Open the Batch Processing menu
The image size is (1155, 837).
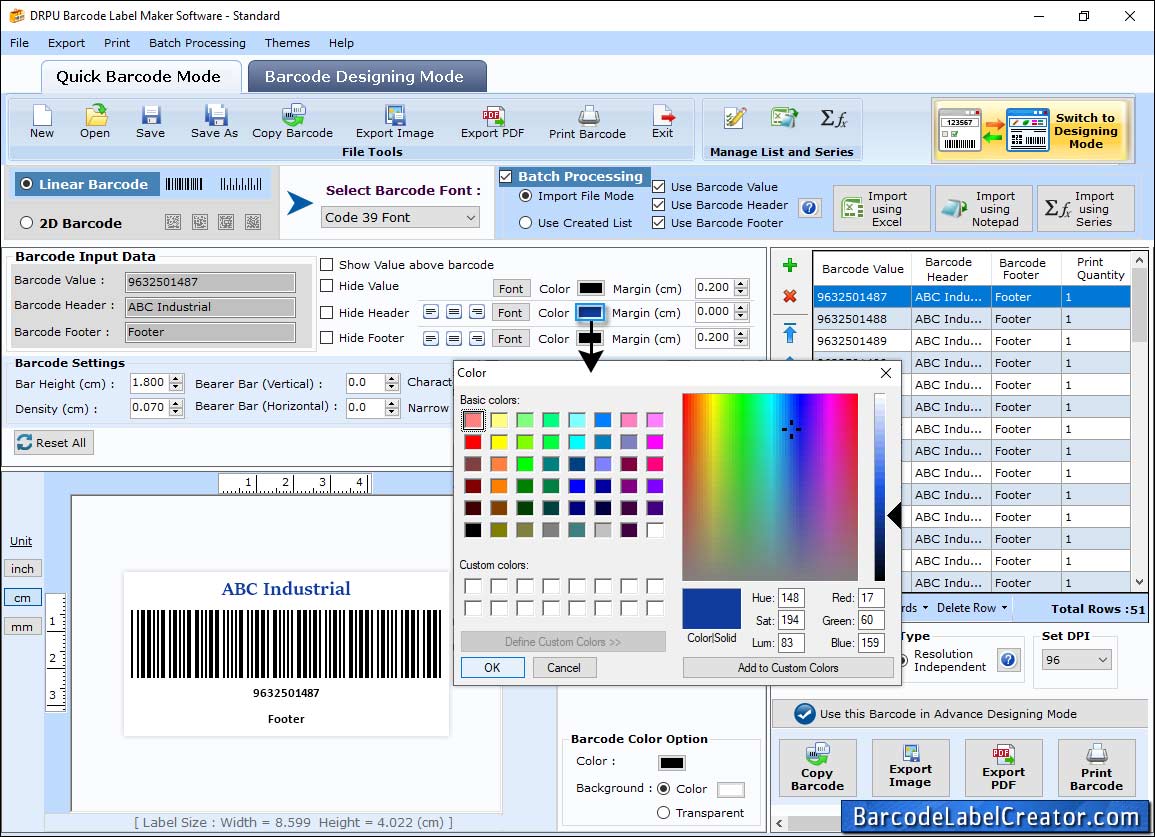pos(197,43)
